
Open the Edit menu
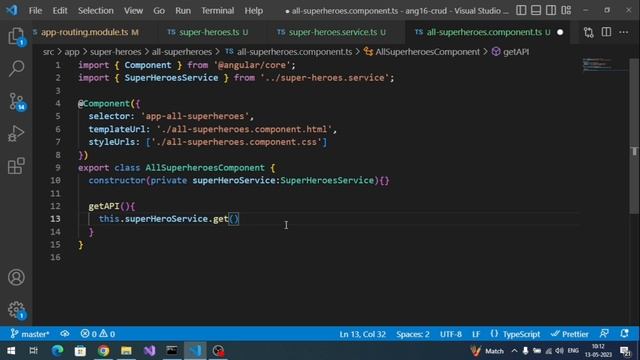60,11
